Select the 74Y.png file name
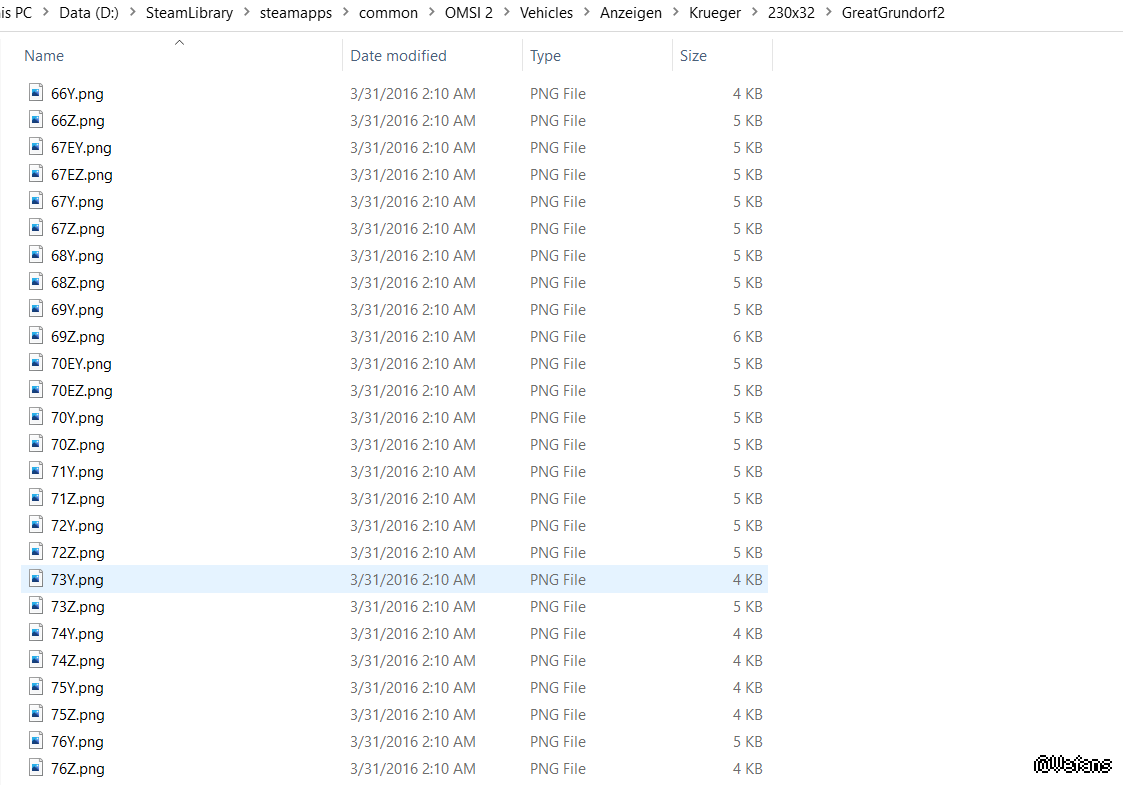 pyautogui.click(x=77, y=633)
